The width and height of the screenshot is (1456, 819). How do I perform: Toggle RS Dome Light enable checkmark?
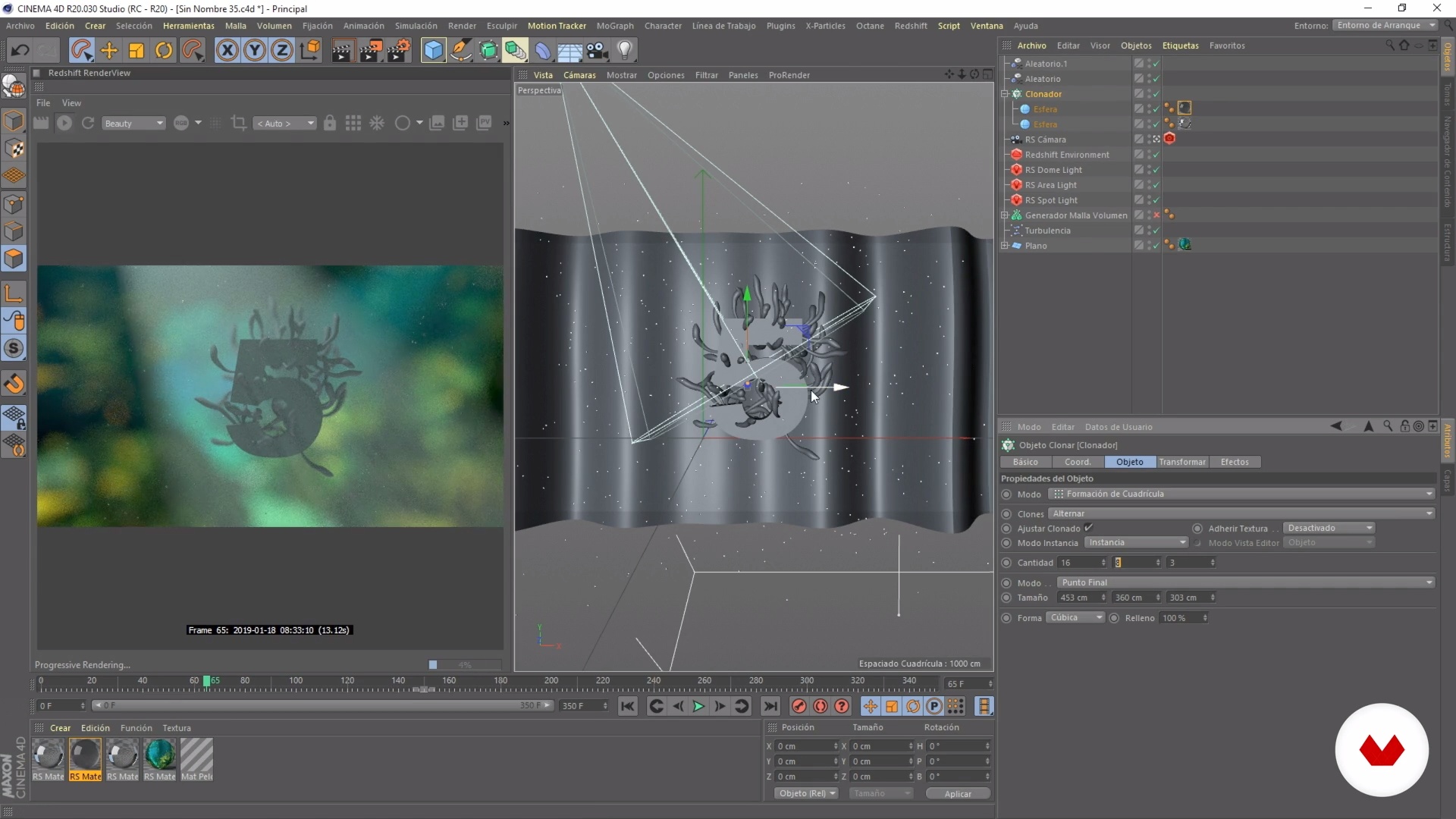[x=1156, y=170]
